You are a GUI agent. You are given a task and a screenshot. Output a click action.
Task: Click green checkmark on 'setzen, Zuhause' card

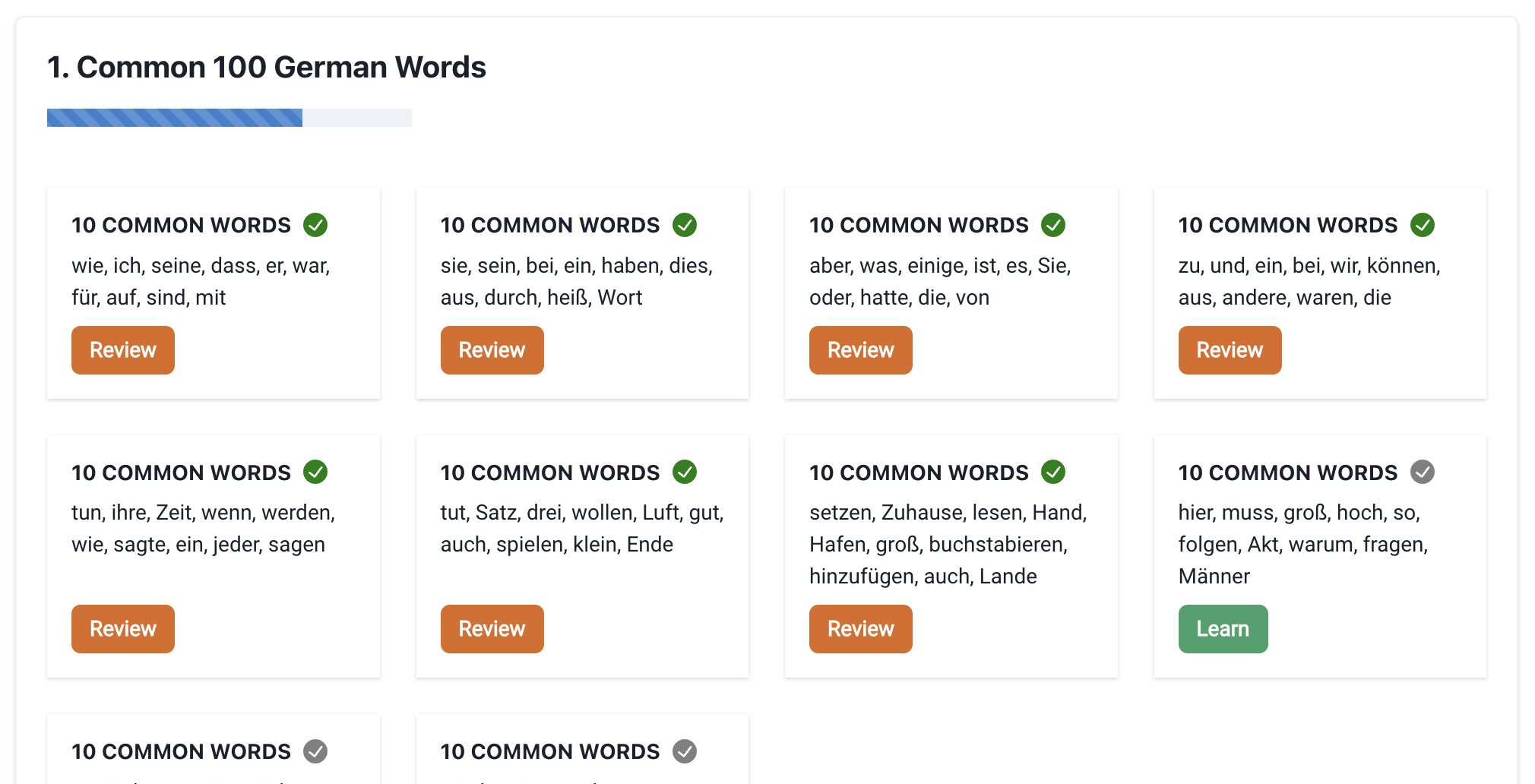1053,472
